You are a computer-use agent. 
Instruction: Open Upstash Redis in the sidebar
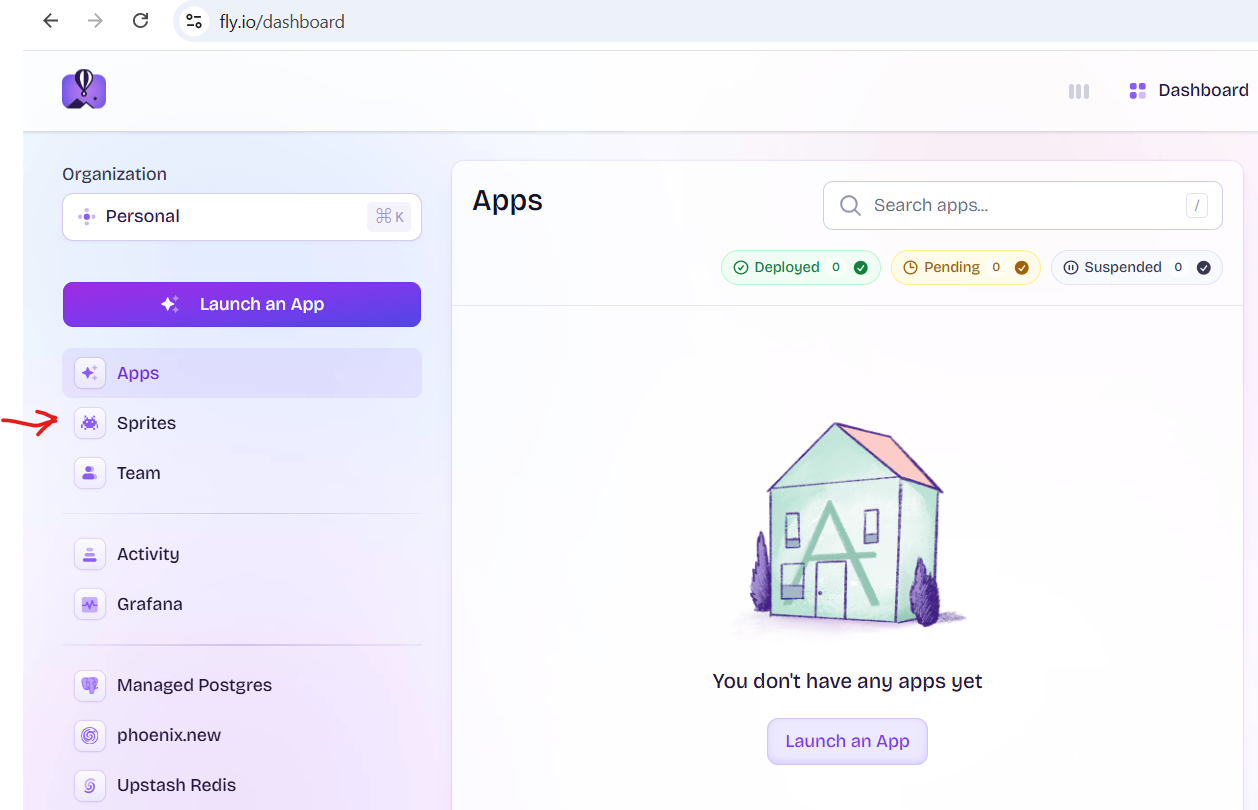242,785
